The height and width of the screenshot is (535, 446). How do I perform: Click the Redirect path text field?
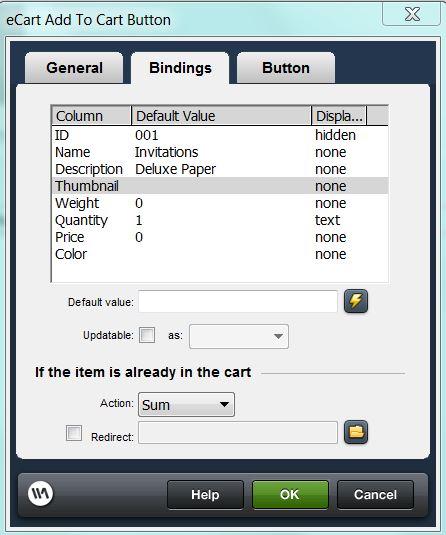point(238,433)
